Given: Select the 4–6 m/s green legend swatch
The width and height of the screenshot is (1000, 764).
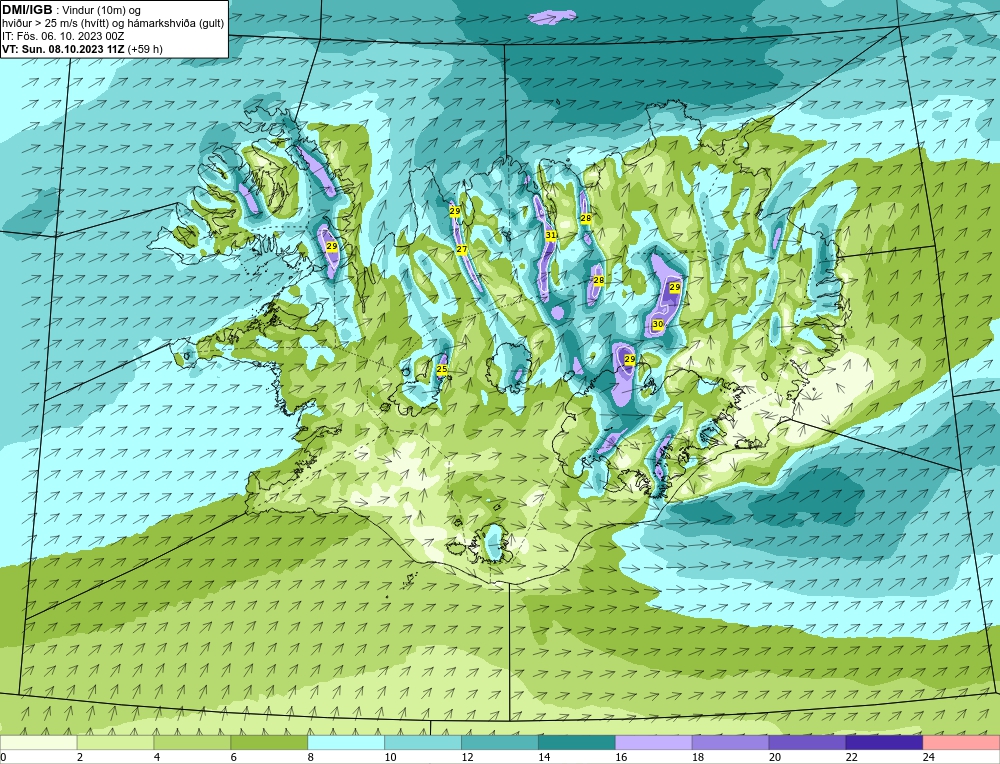Looking at the screenshot, I should (x=192, y=743).
